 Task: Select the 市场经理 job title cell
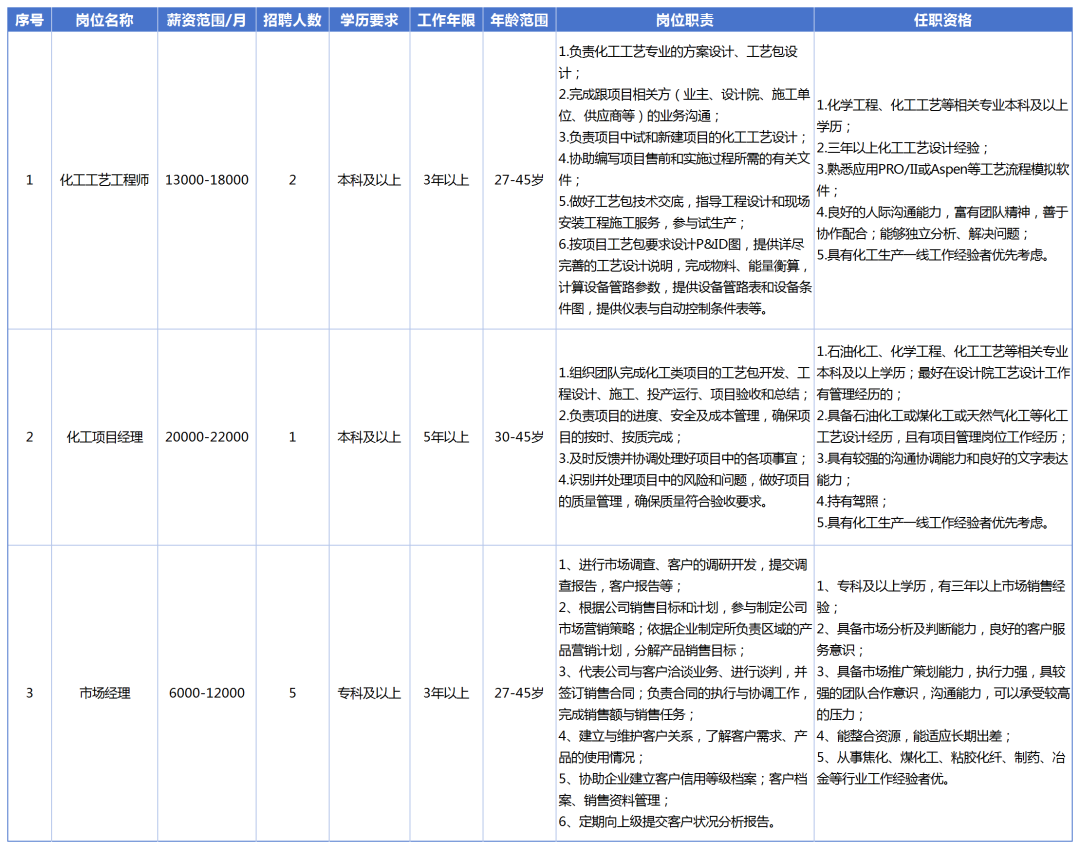[x=104, y=693]
